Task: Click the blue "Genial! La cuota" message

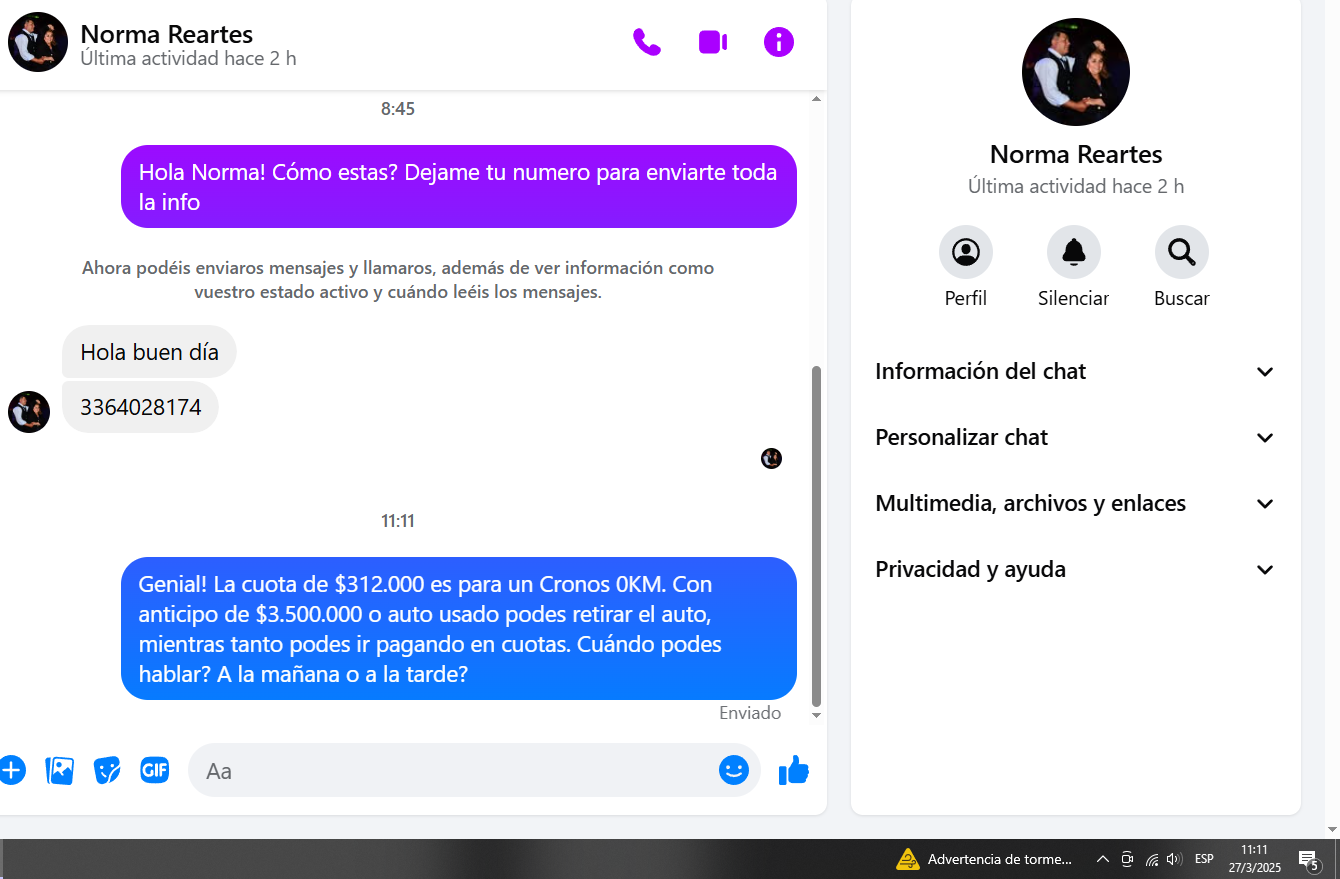Action: [459, 628]
